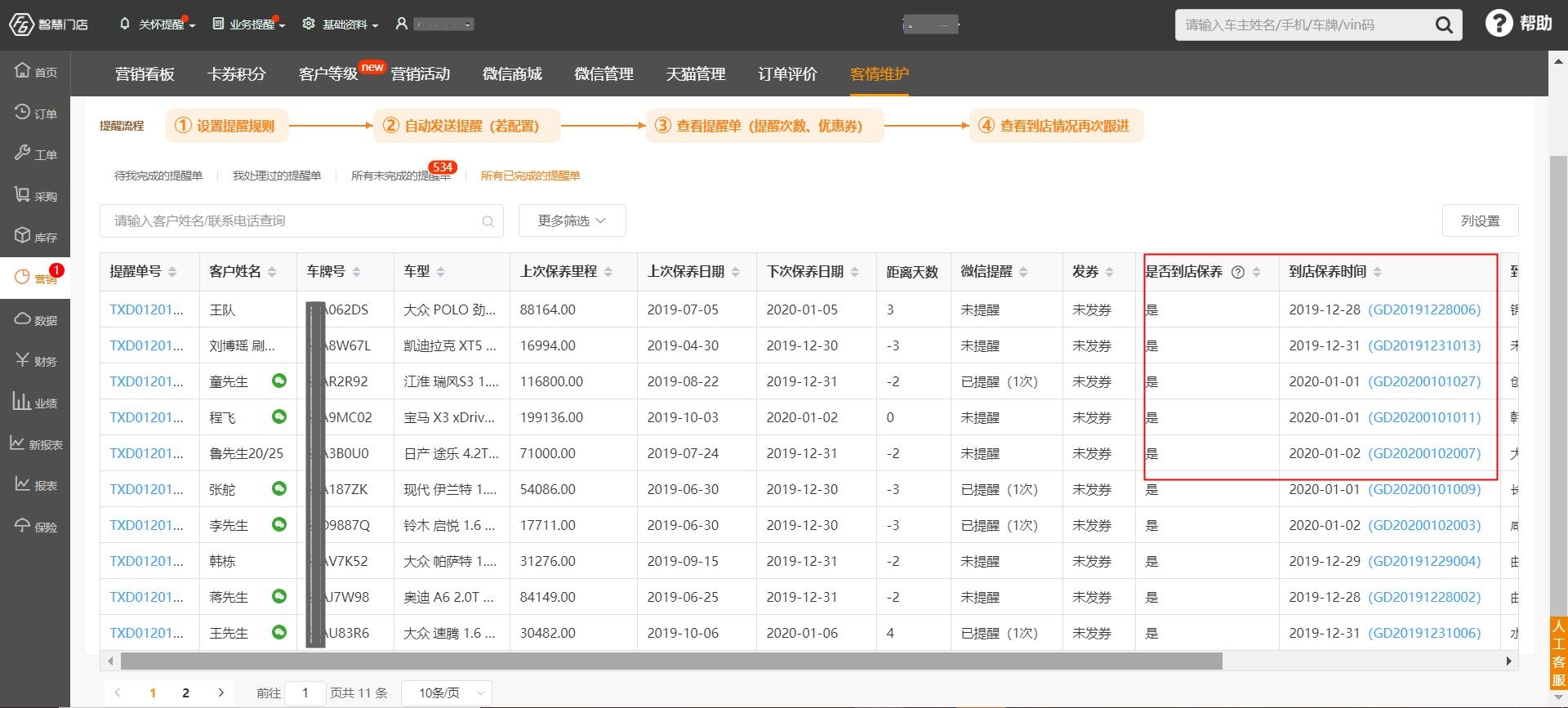
Task: Switch to 营销看板 tab
Action: [x=145, y=73]
